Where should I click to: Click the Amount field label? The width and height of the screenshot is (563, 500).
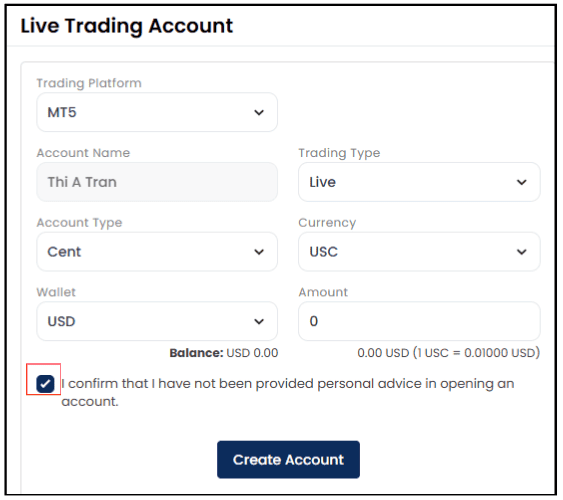(323, 292)
